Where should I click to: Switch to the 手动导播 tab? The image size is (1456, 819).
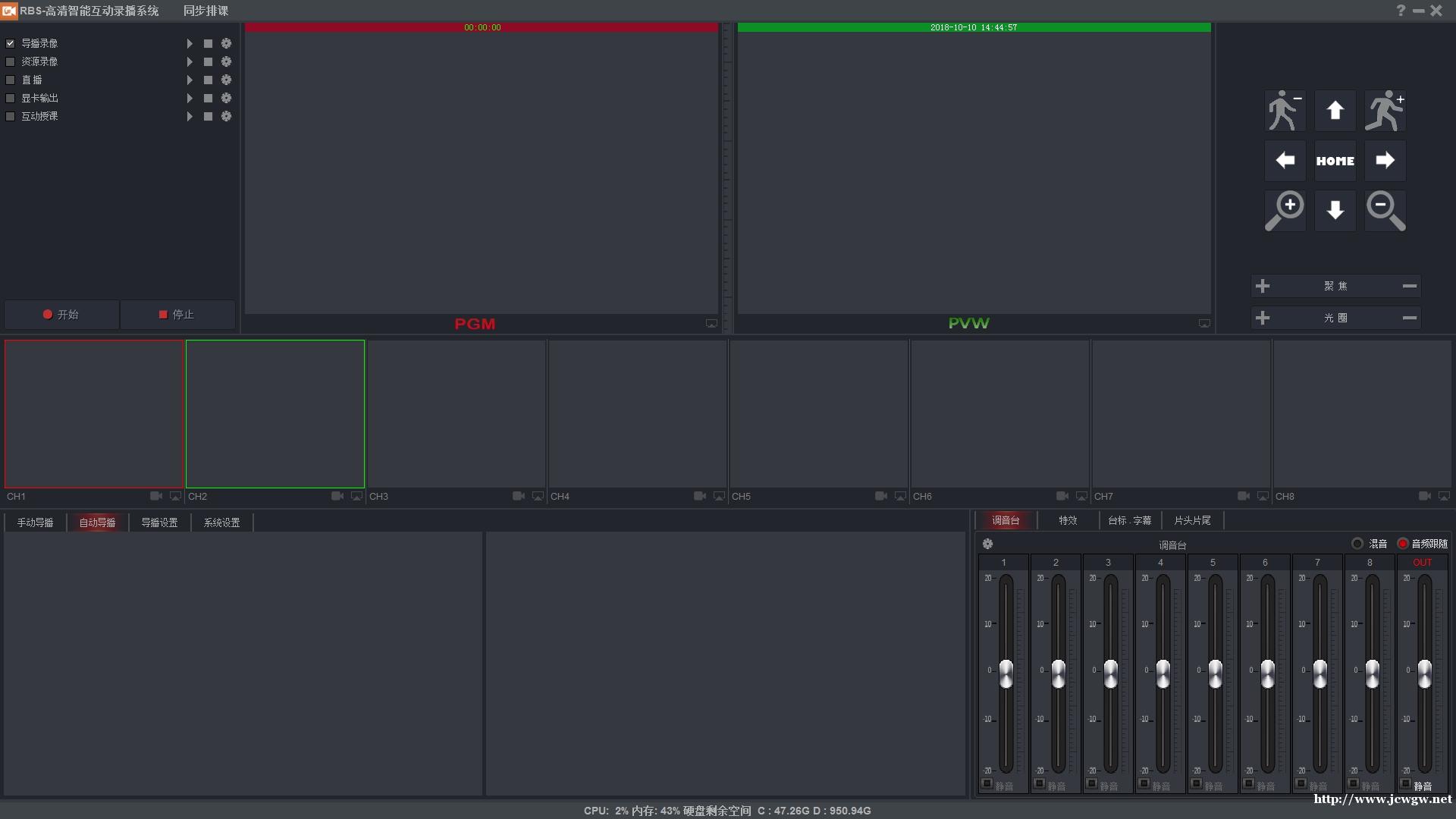35,522
